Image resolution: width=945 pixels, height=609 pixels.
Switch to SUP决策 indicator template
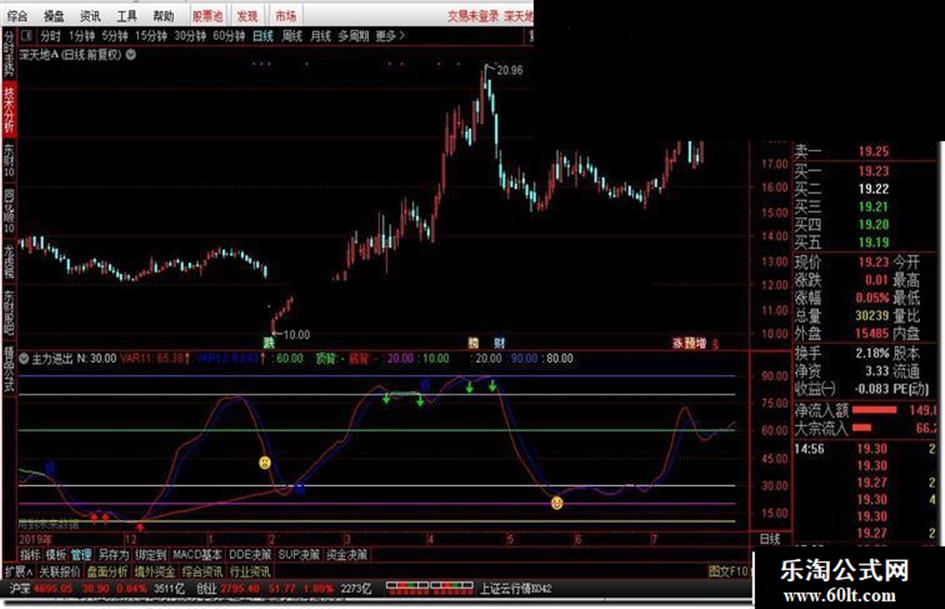pyautogui.click(x=298, y=554)
